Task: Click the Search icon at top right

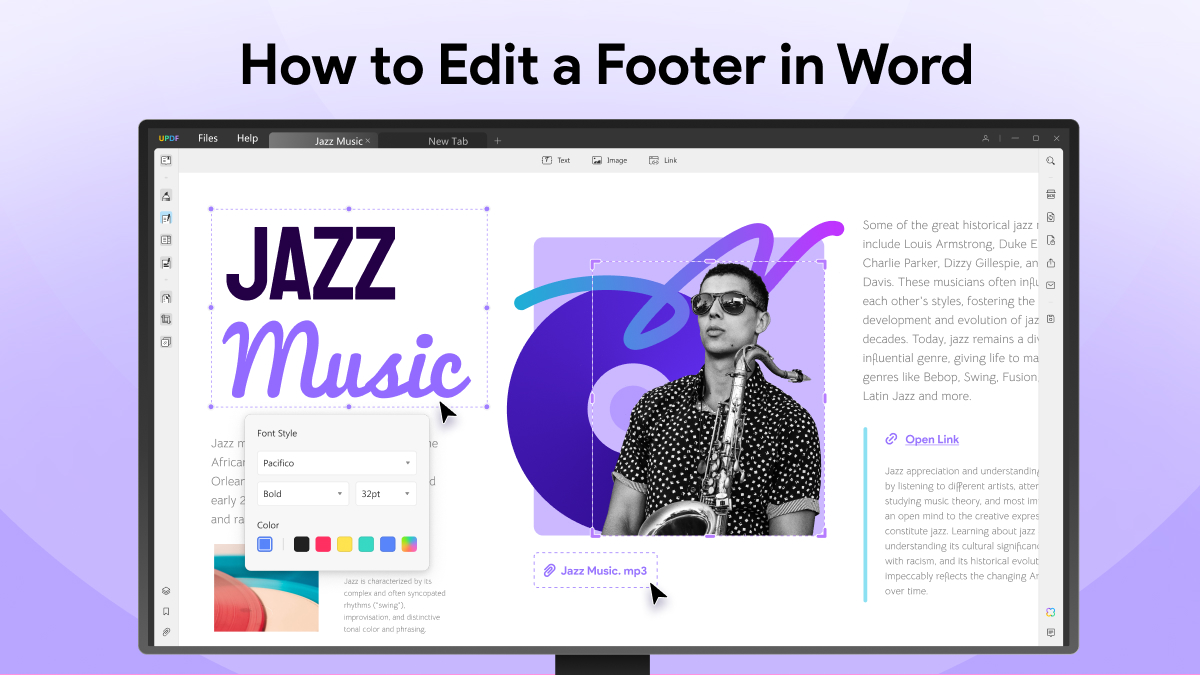Action: click(x=1050, y=160)
